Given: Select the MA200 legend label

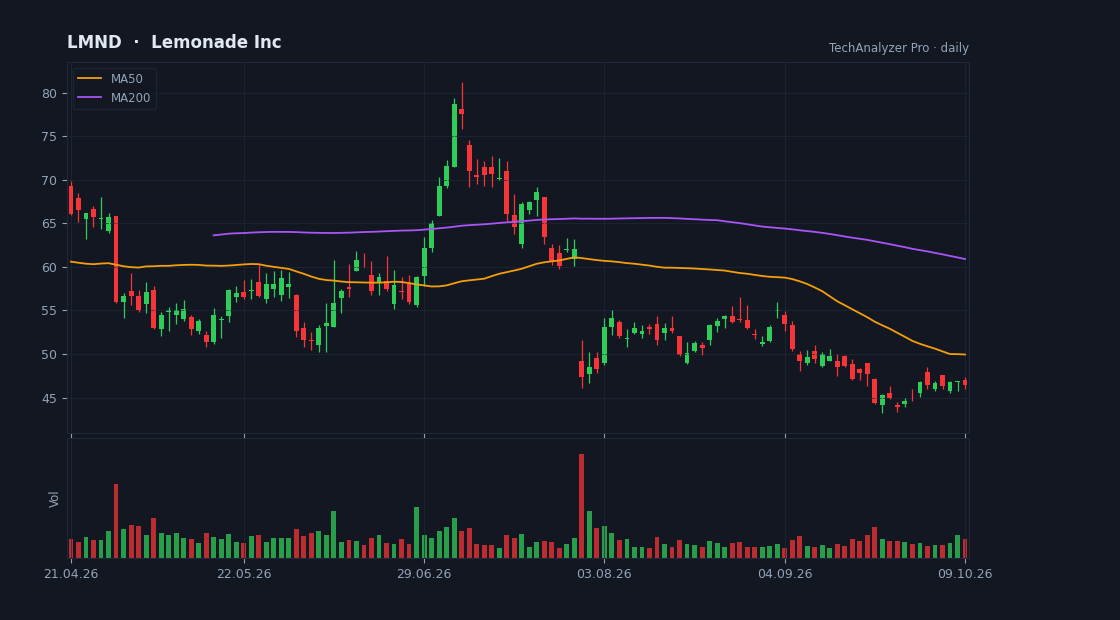Looking at the screenshot, I should tap(130, 98).
